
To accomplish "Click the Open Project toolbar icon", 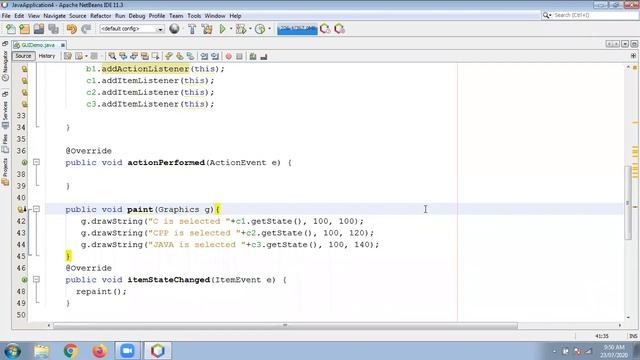I will [39, 29].
